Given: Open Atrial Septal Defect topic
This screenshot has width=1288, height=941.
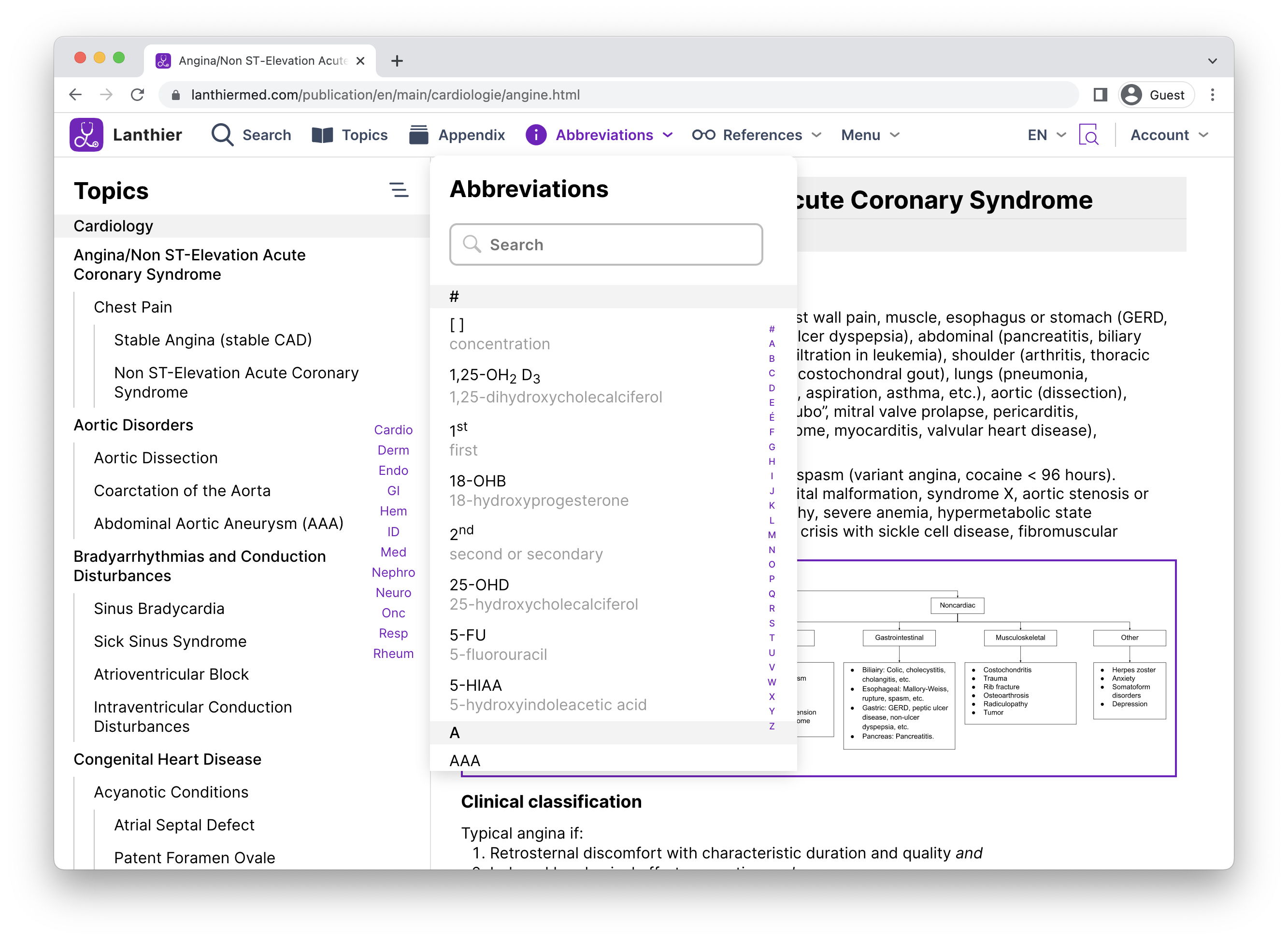Looking at the screenshot, I should [x=184, y=825].
